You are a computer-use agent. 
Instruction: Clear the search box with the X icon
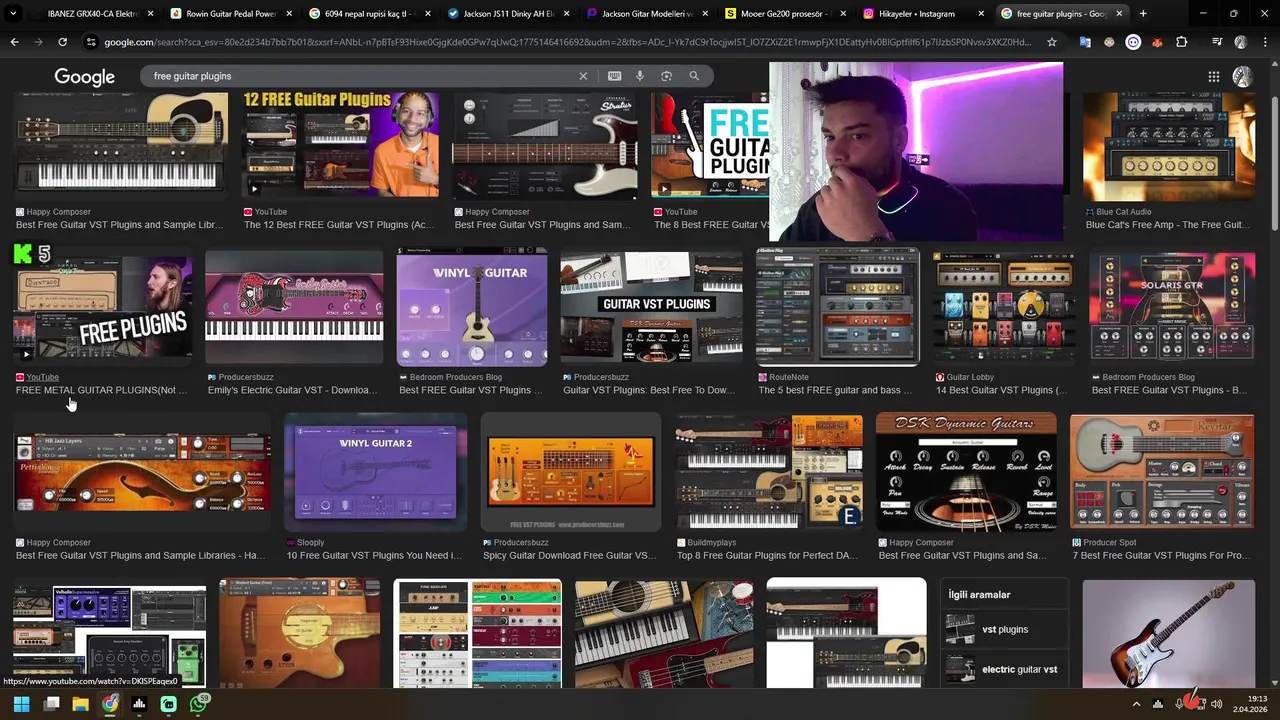[x=583, y=76]
